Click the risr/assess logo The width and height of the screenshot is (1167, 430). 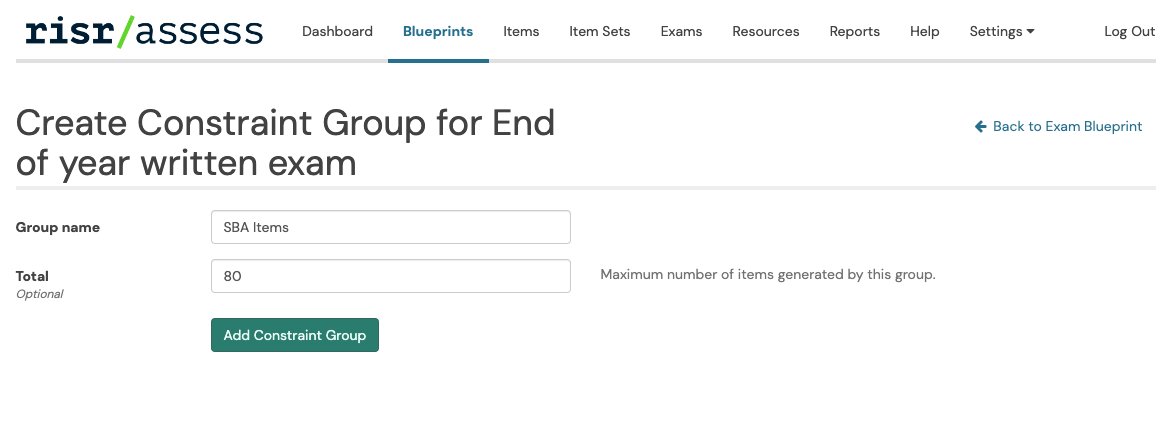(x=144, y=31)
